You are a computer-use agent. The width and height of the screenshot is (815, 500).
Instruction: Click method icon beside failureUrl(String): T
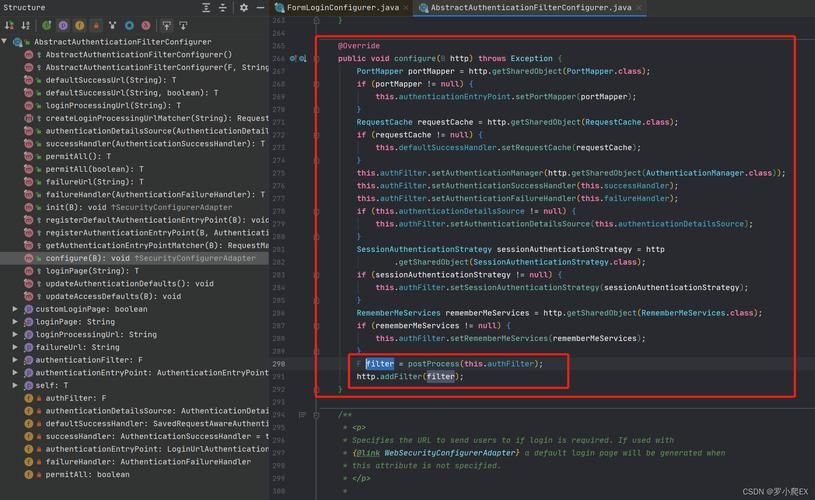(29, 182)
